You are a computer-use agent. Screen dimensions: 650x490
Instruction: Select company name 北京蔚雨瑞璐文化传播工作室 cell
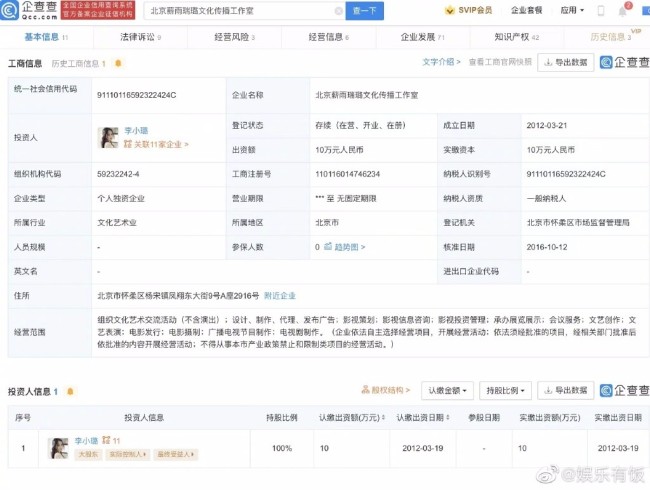pyautogui.click(x=367, y=95)
